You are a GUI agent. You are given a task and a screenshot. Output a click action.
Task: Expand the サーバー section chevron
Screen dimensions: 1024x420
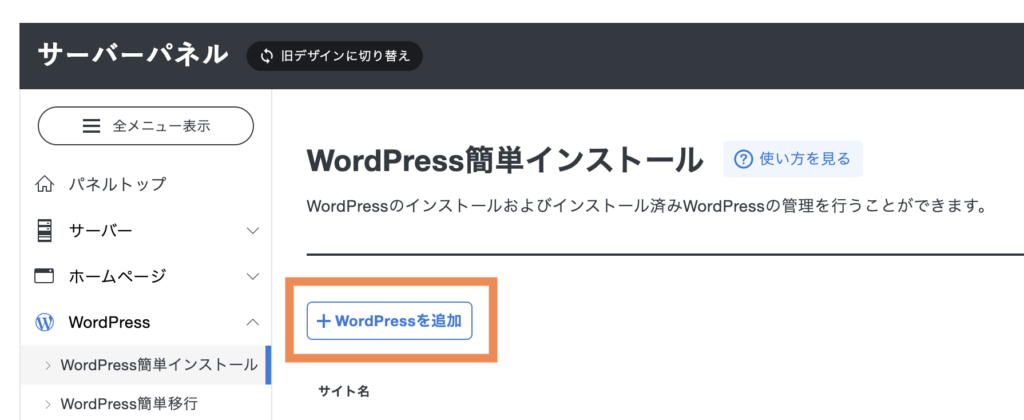(x=252, y=231)
